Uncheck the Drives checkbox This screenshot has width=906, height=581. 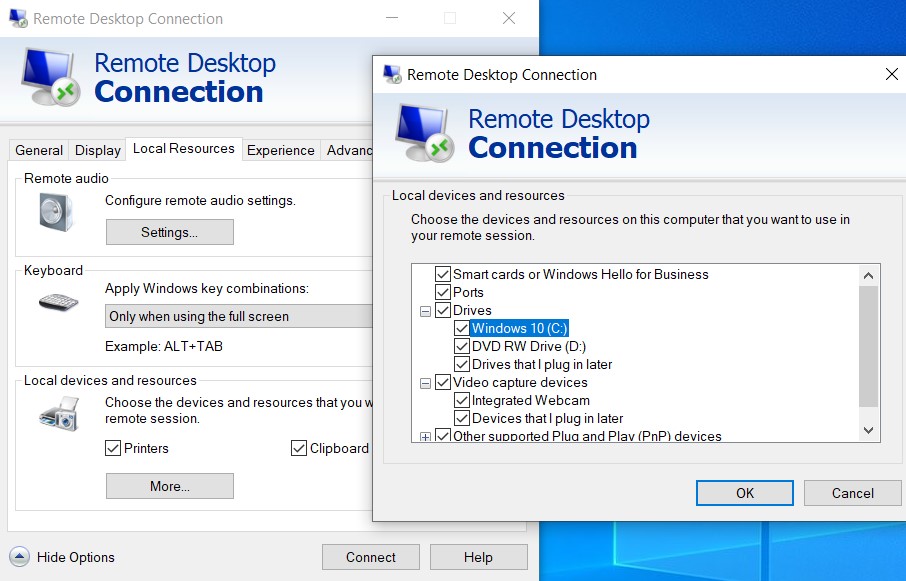click(443, 310)
